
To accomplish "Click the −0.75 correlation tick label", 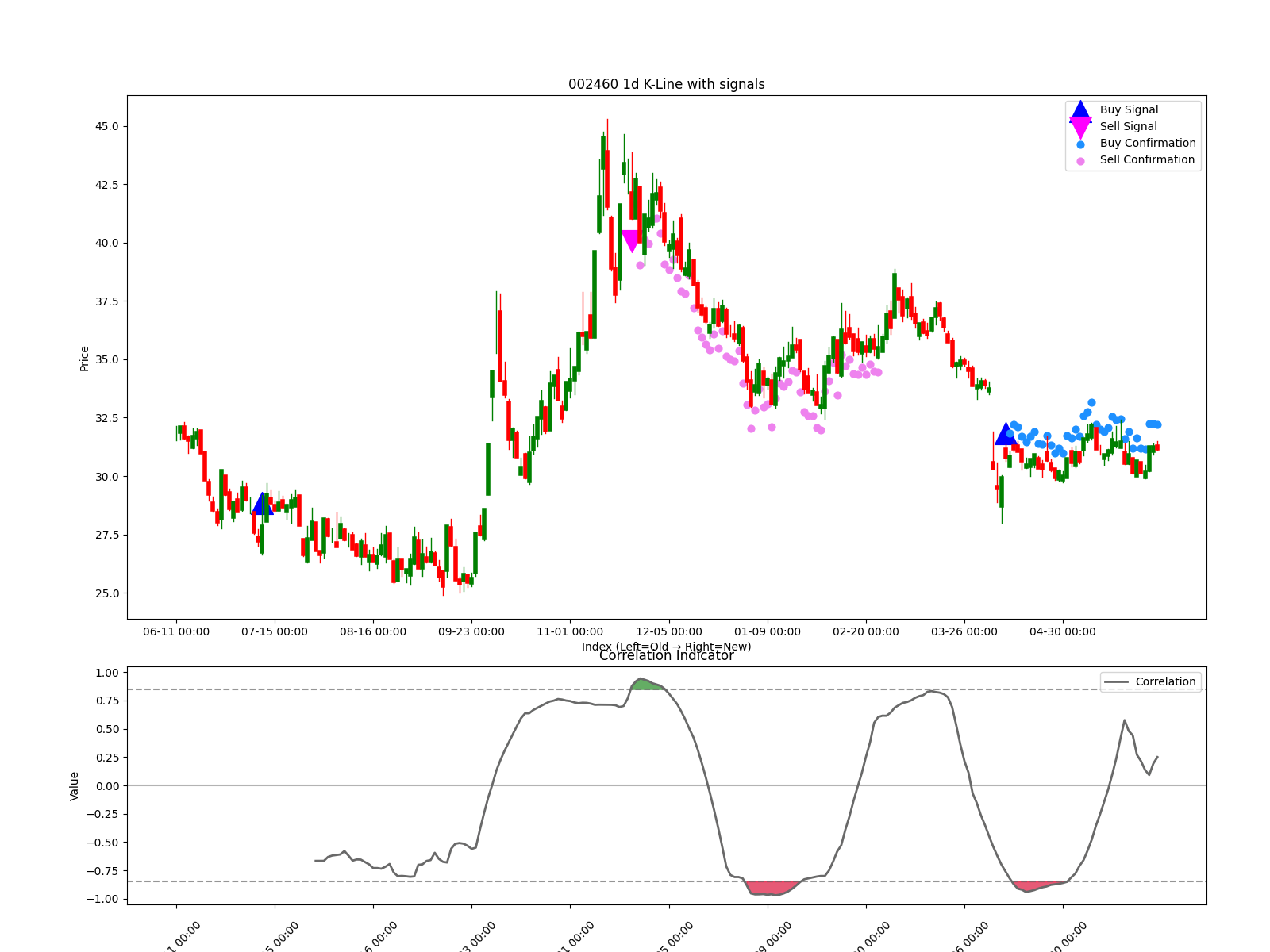I will [103, 870].
